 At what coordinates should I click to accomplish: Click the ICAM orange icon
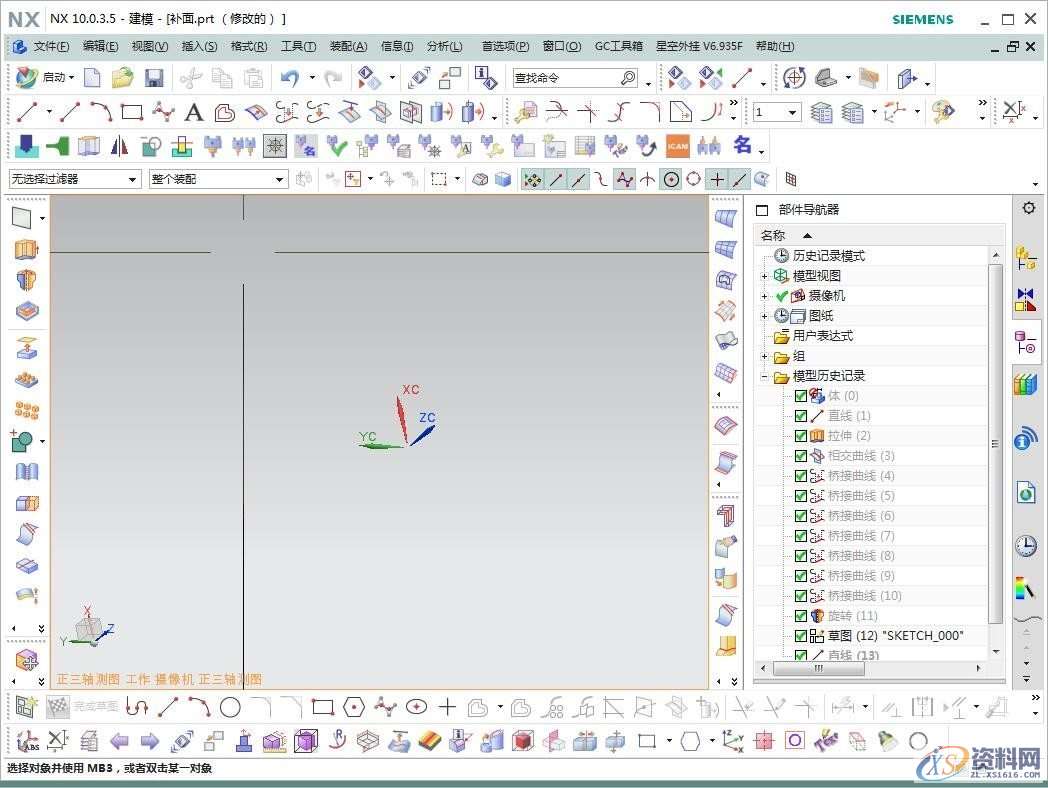678,146
